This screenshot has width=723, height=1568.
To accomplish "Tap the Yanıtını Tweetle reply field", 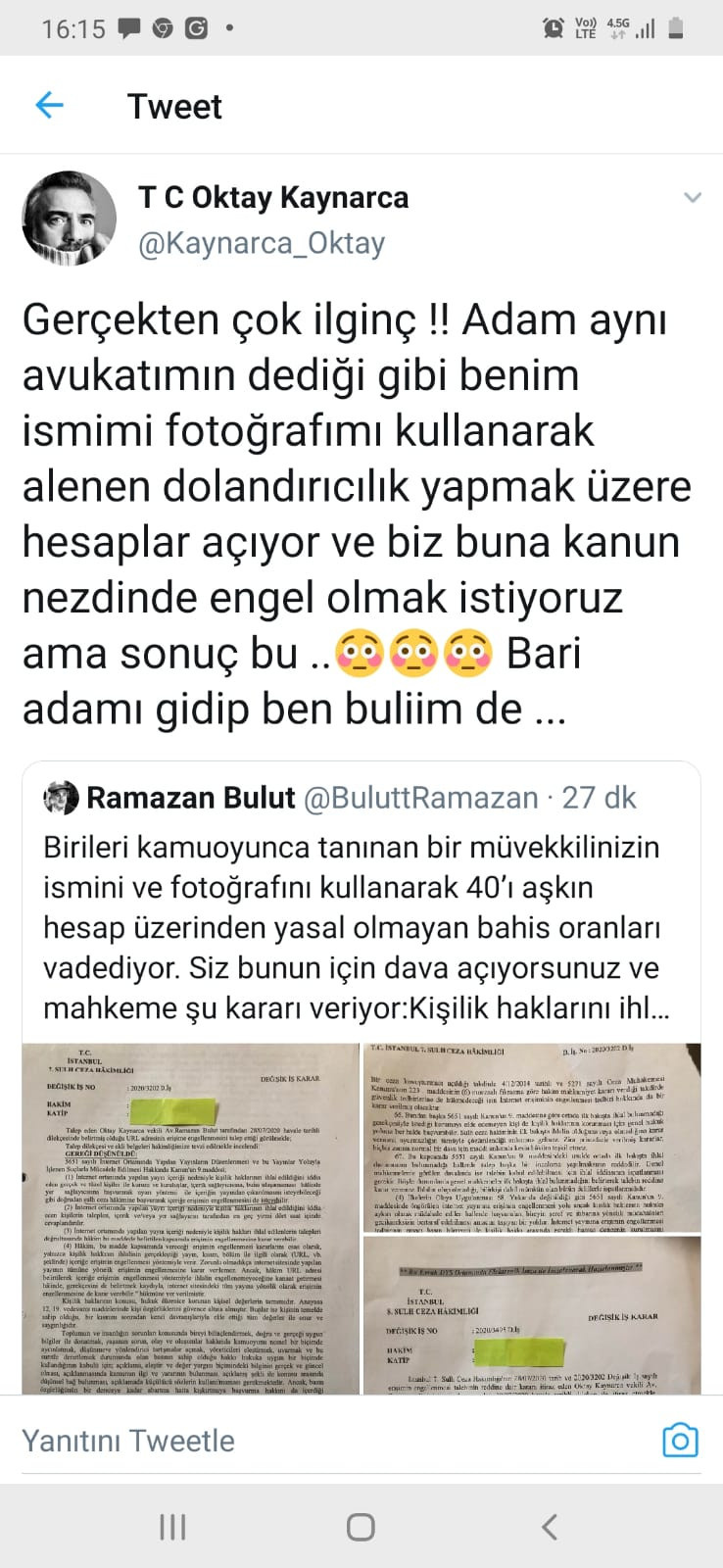I will pyautogui.click(x=333, y=1441).
